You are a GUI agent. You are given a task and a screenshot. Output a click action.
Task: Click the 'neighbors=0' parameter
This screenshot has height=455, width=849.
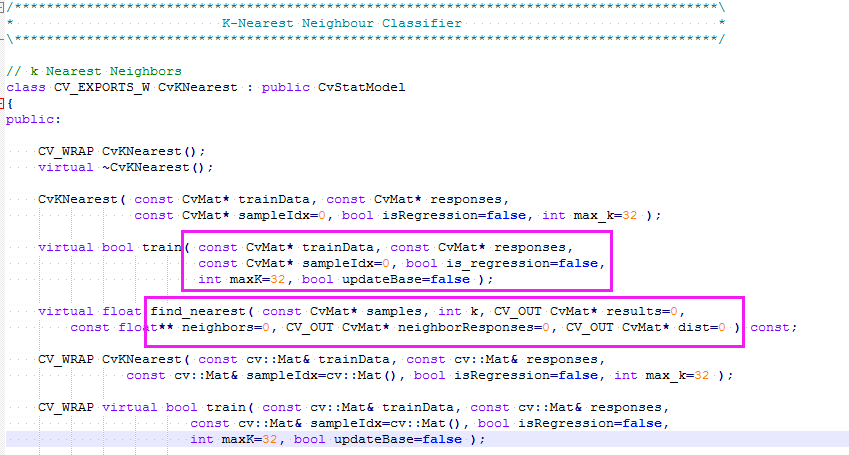point(226,327)
